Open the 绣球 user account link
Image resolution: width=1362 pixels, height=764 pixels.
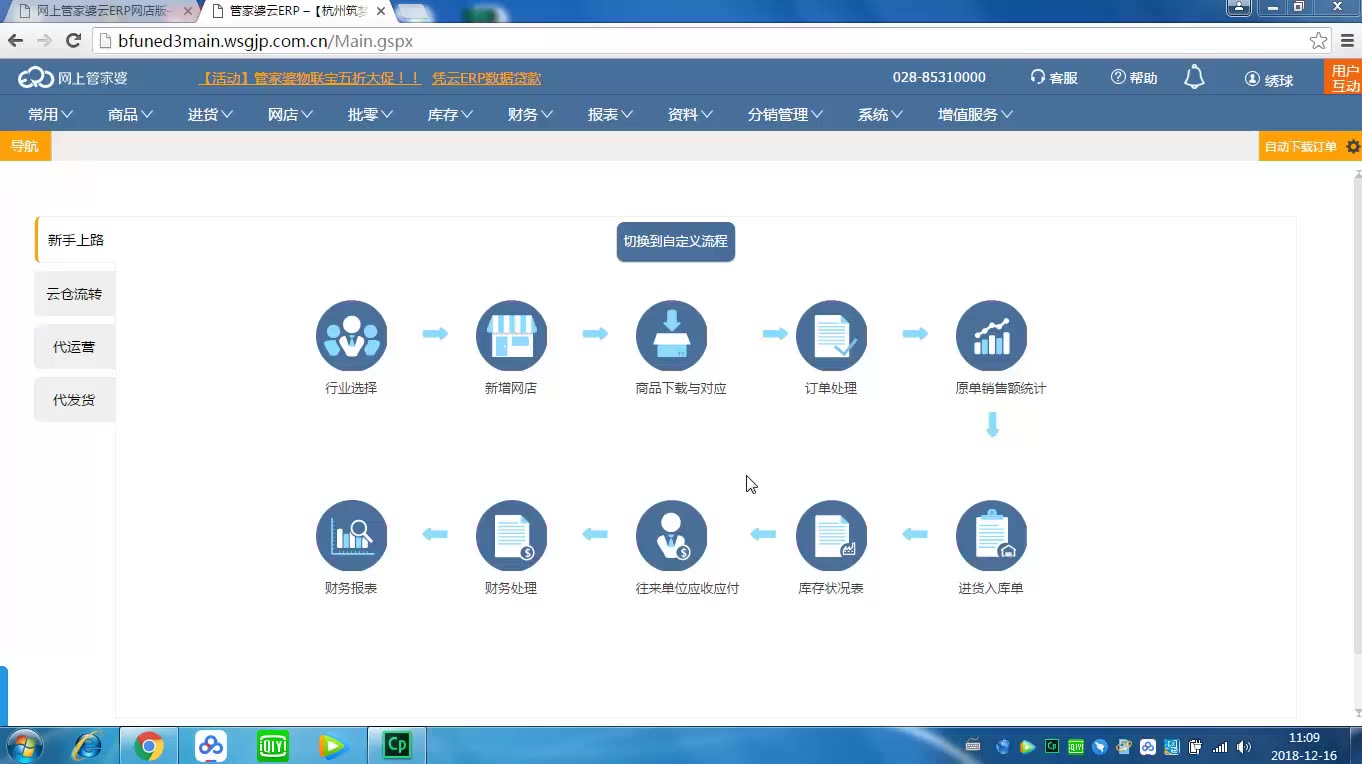(x=1269, y=79)
